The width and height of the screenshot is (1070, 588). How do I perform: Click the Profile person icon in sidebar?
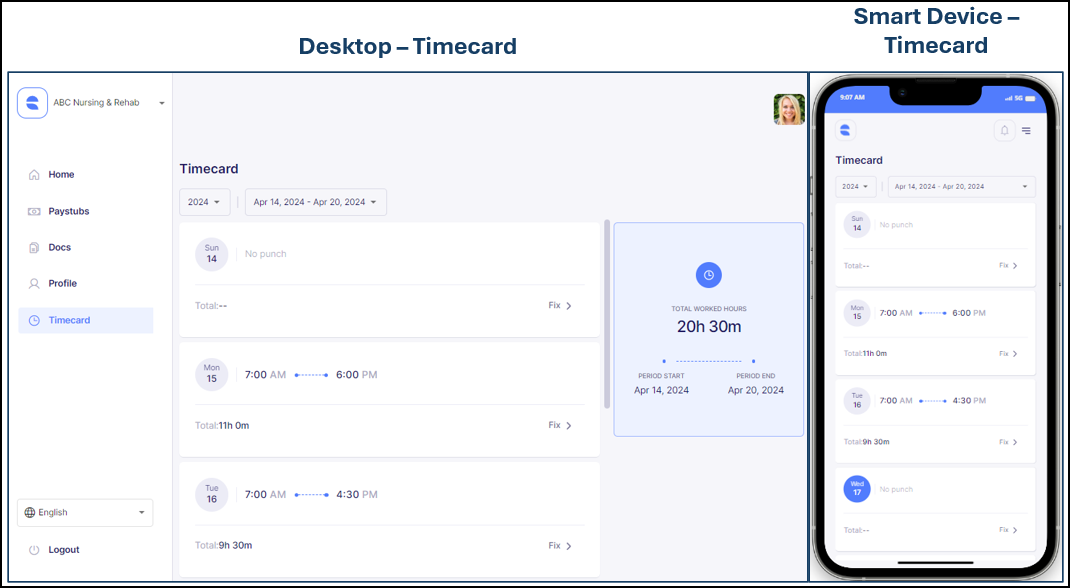(x=34, y=284)
